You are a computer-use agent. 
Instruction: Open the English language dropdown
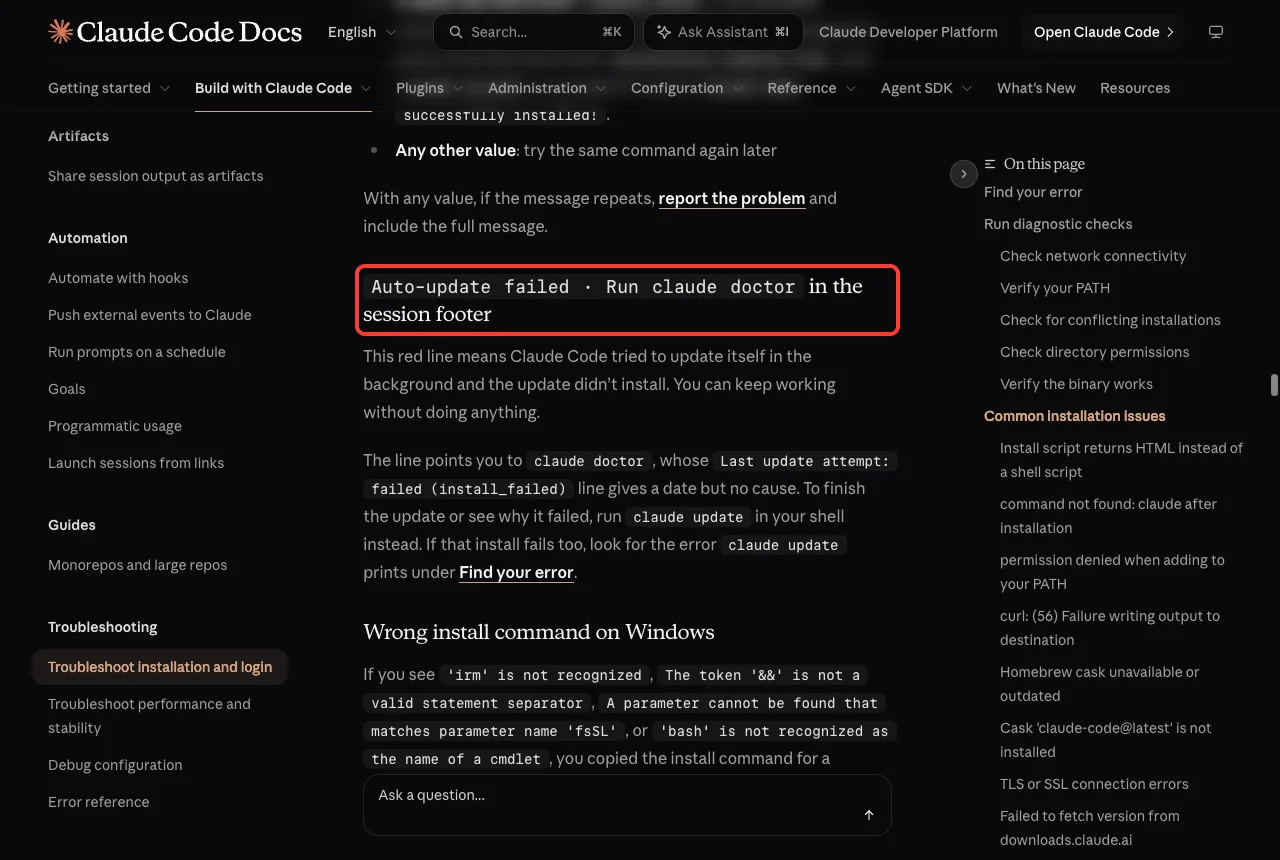362,32
